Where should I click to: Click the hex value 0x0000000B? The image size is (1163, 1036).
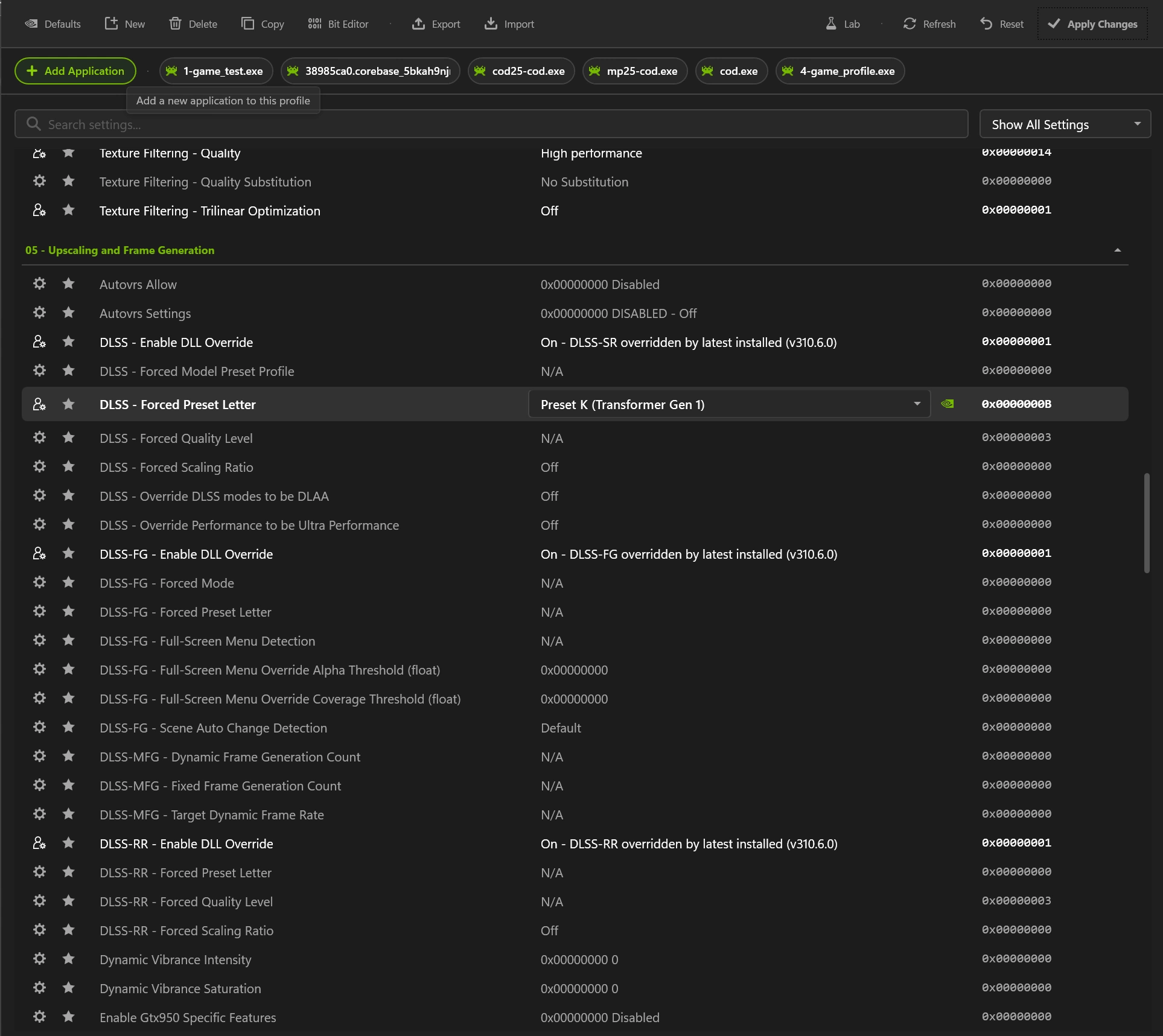pos(1016,404)
